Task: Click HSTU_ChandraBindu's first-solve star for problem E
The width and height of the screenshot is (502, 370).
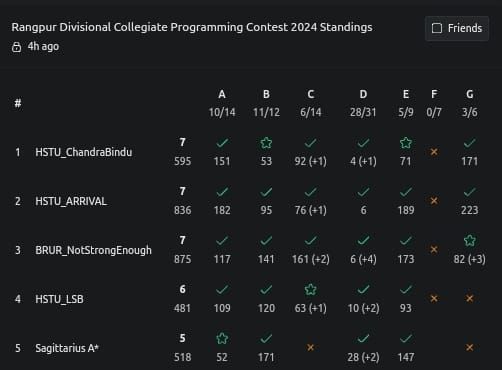Action: (x=406, y=143)
